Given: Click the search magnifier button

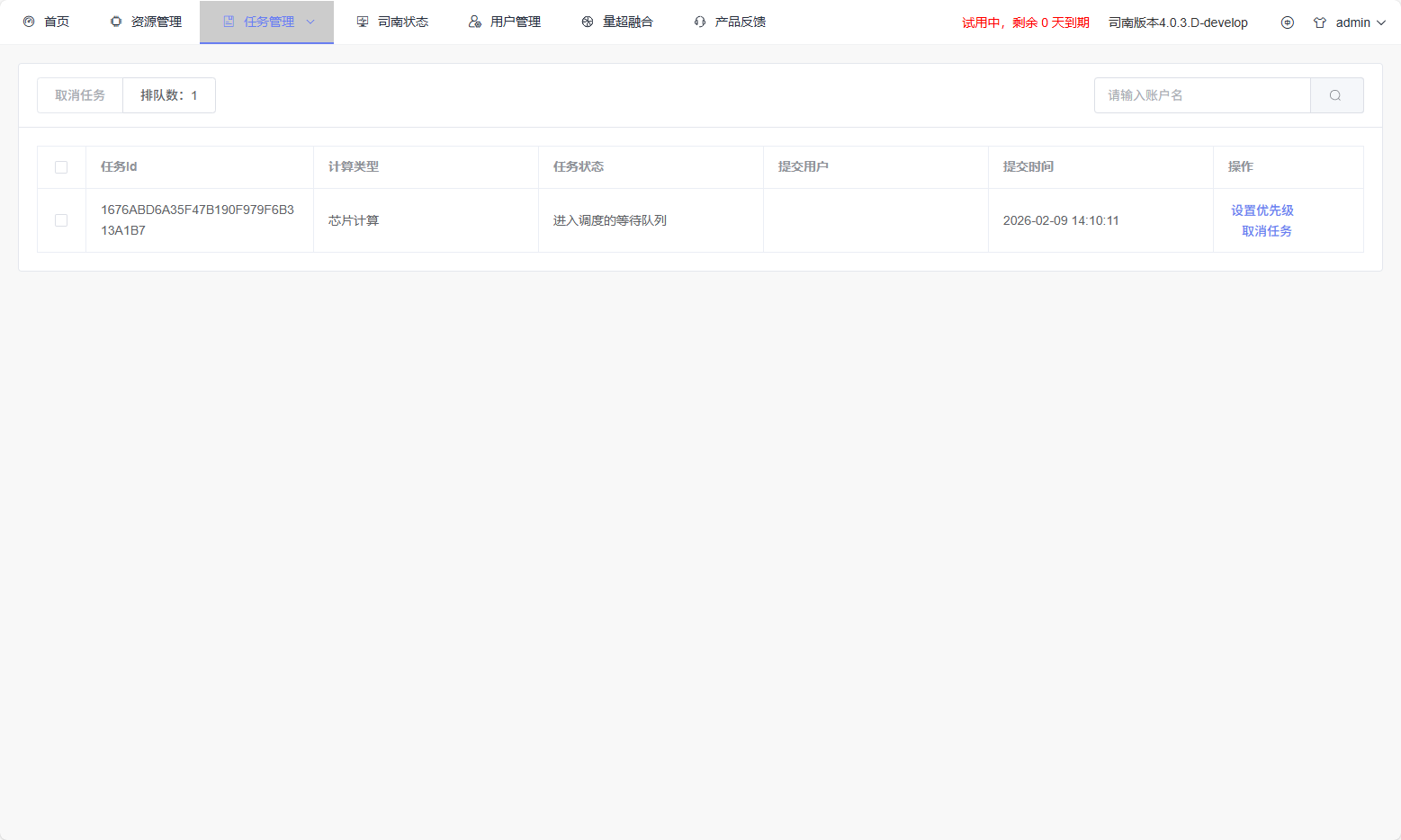Looking at the screenshot, I should [1336, 95].
